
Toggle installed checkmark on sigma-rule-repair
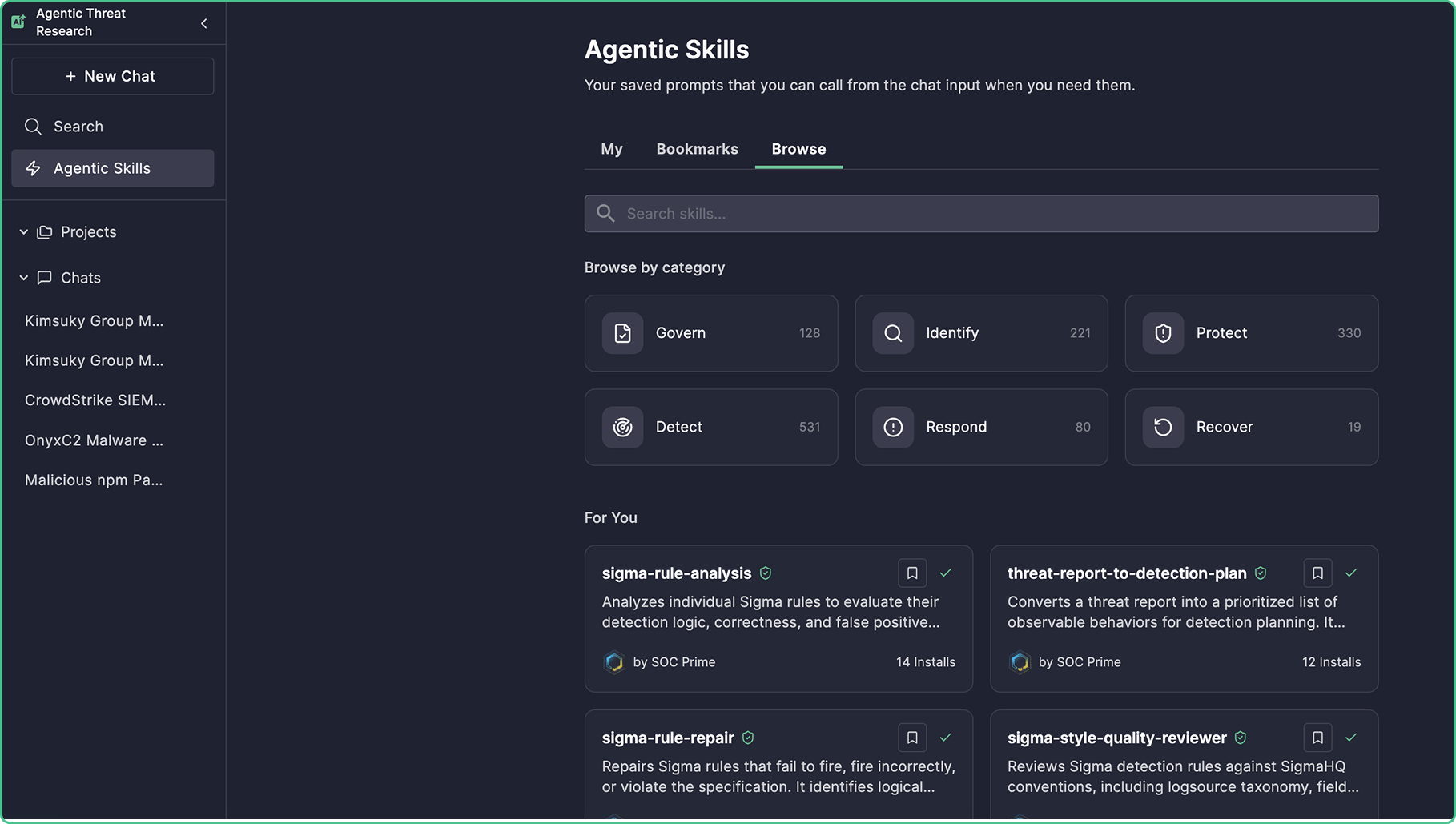[946, 738]
